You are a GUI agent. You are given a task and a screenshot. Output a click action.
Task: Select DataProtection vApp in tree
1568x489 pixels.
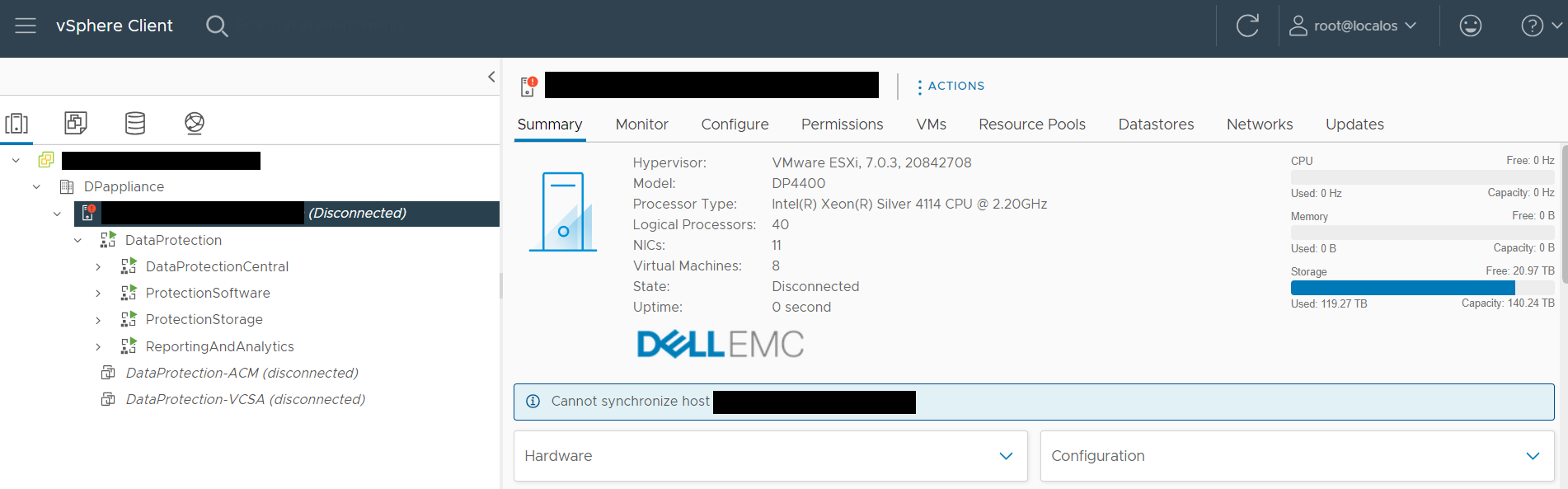[x=173, y=241]
